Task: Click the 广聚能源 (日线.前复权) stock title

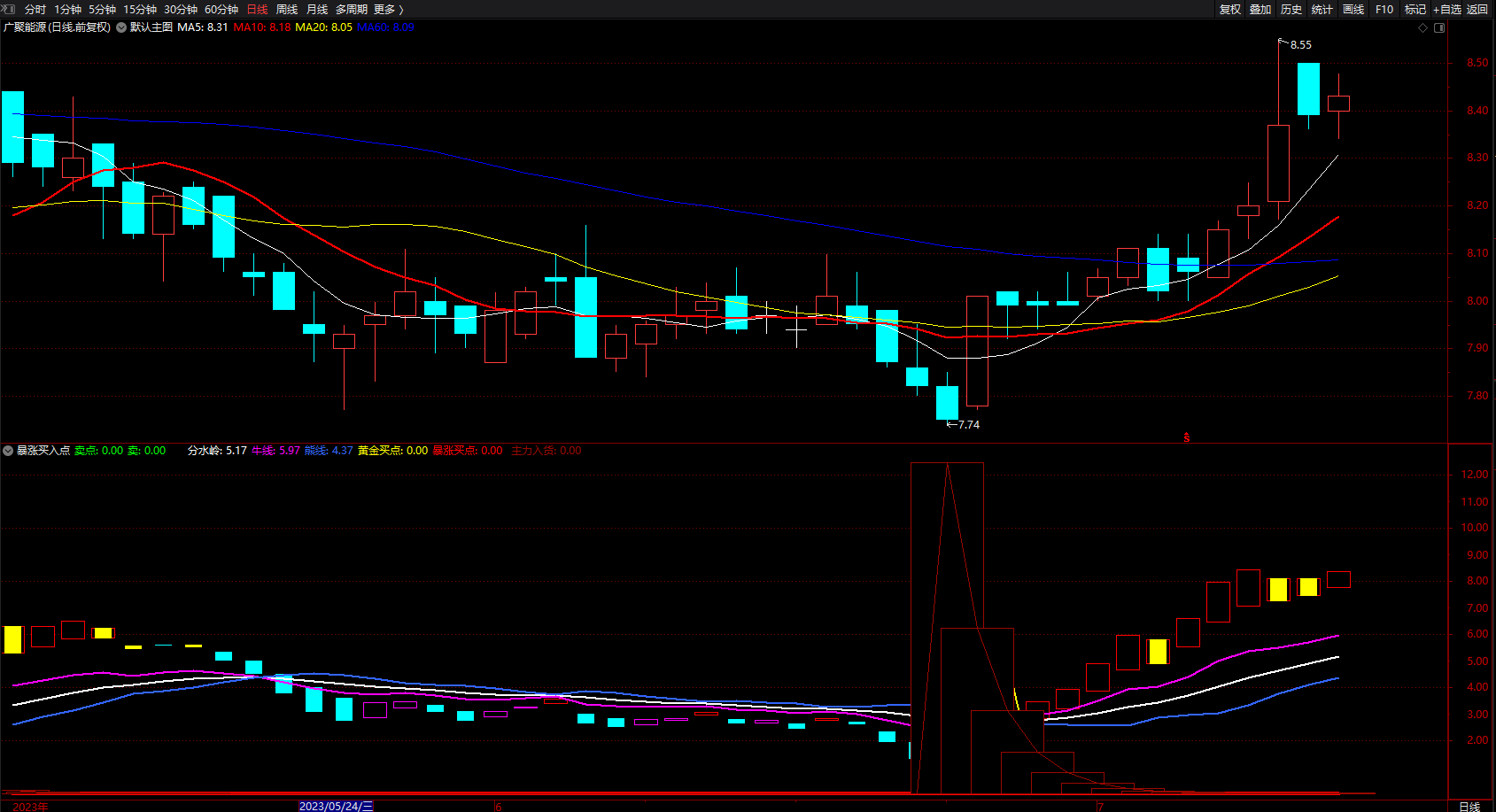Action: [58, 27]
